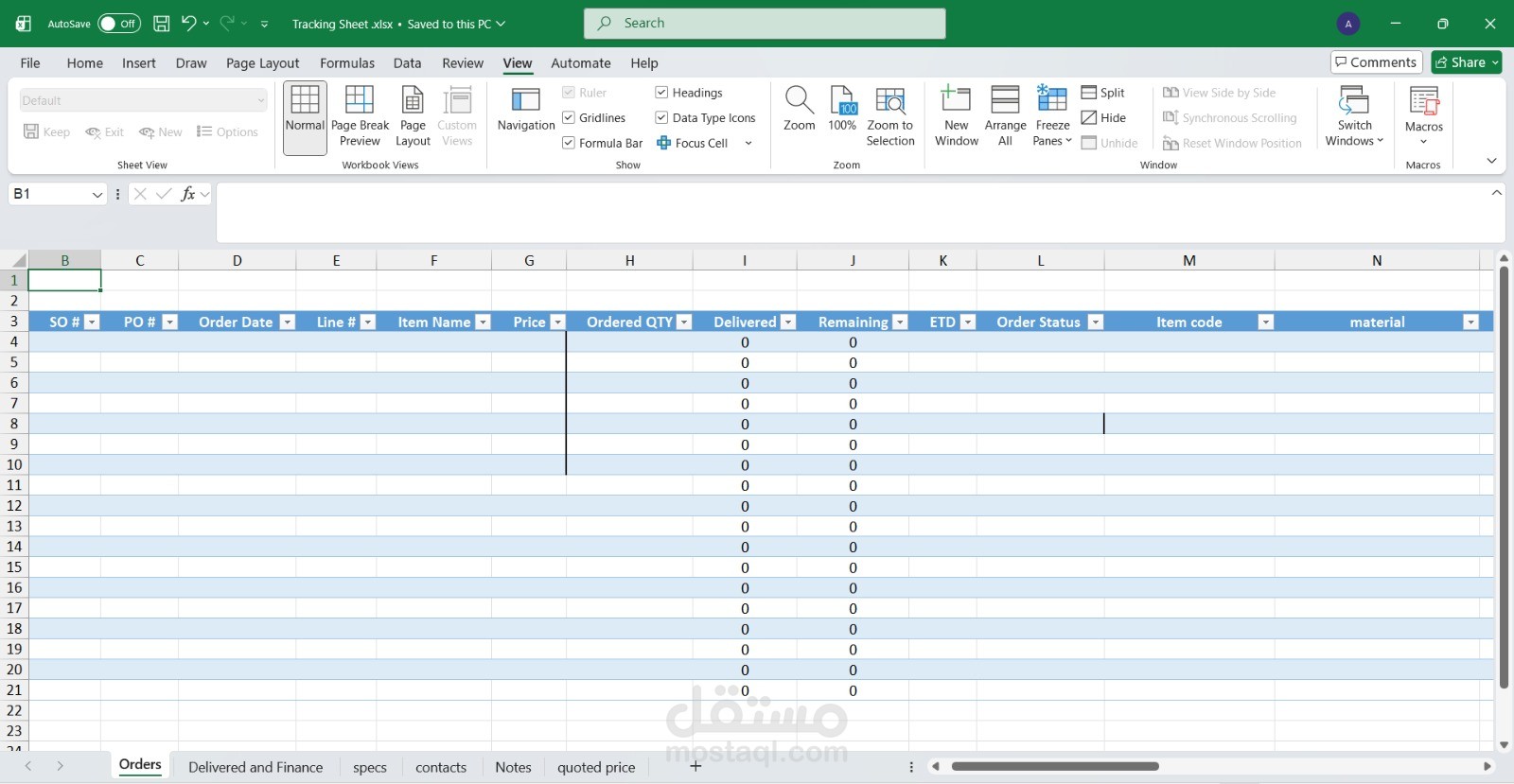Screen dimensions: 1514x784
Task: Open the Zoom dialog
Action: [x=799, y=111]
